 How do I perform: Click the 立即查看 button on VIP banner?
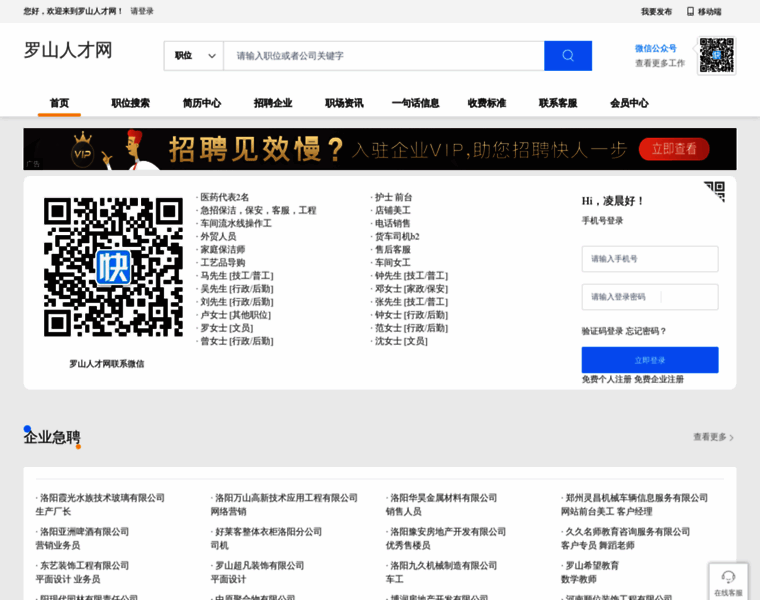(x=673, y=149)
